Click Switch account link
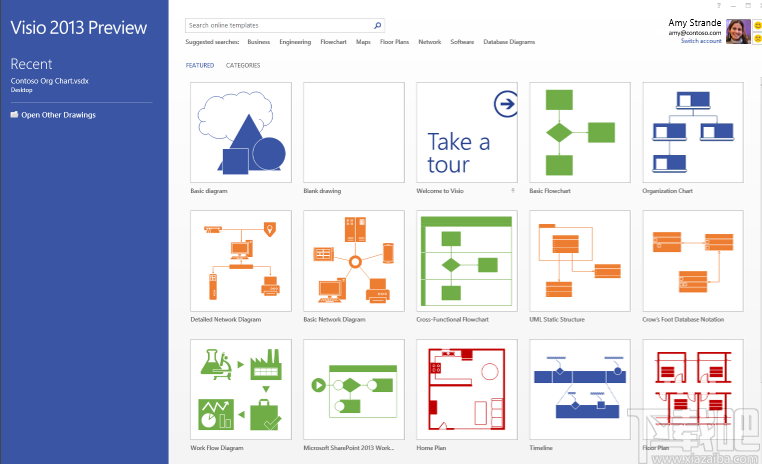This screenshot has height=464, width=762. coord(701,41)
